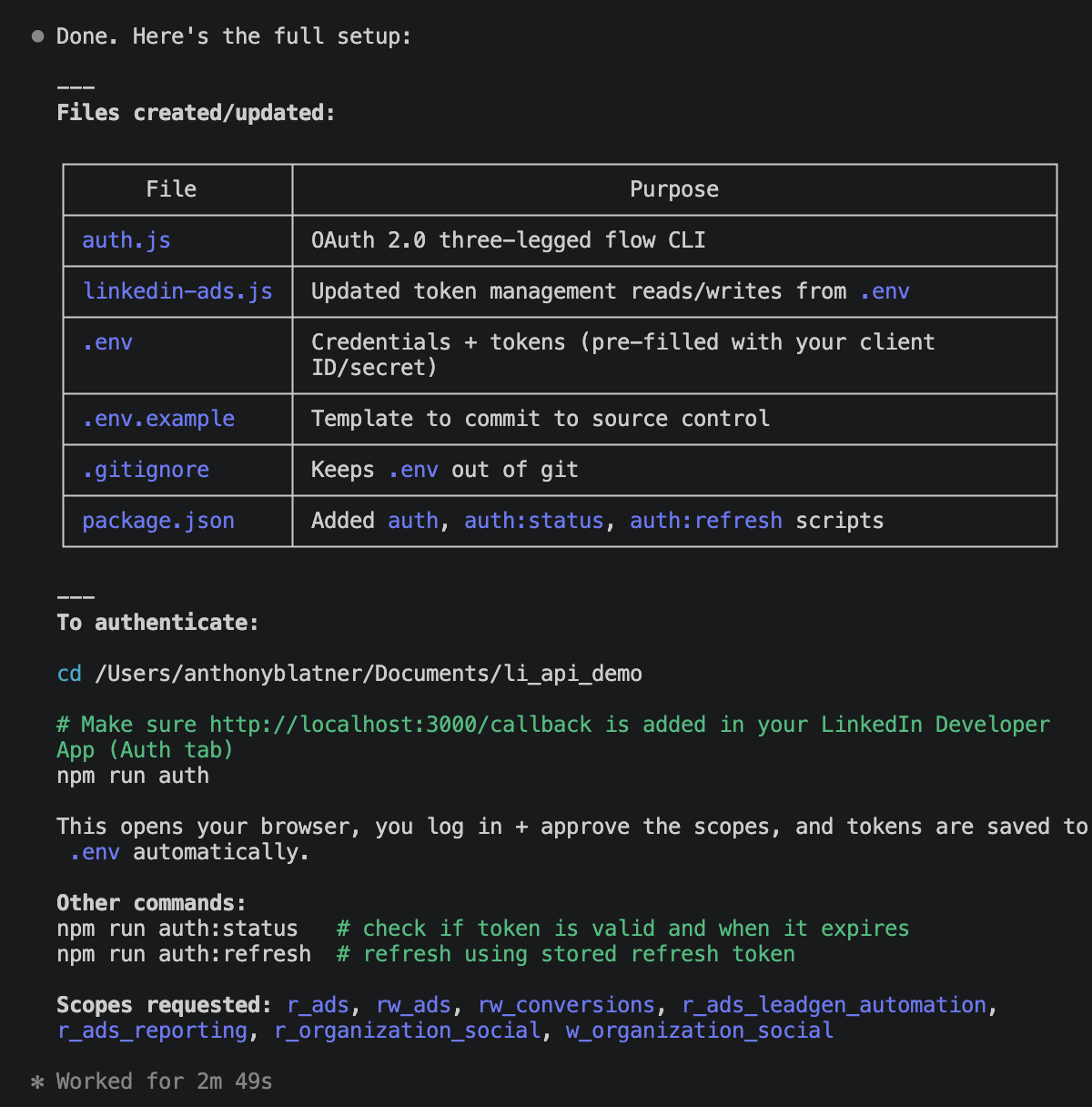1092x1107 pixels.
Task: Click the 'To authenticate:' heading
Action: (x=157, y=623)
